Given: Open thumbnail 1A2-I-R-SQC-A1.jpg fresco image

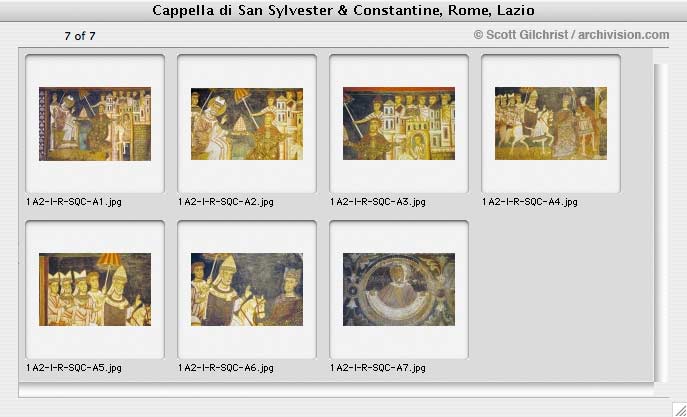Looking at the screenshot, I should 95,124.
